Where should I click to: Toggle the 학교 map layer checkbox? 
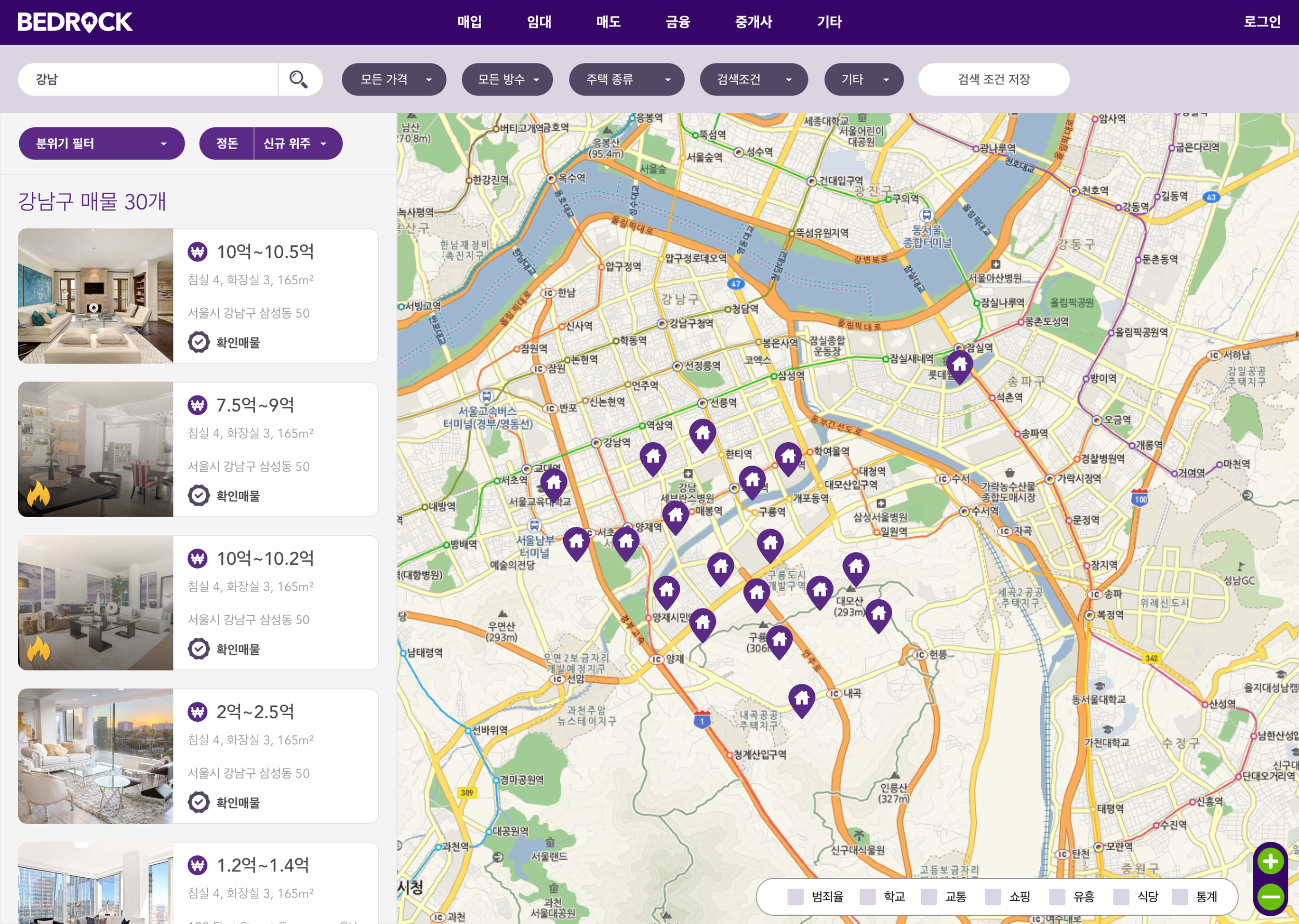(x=867, y=896)
